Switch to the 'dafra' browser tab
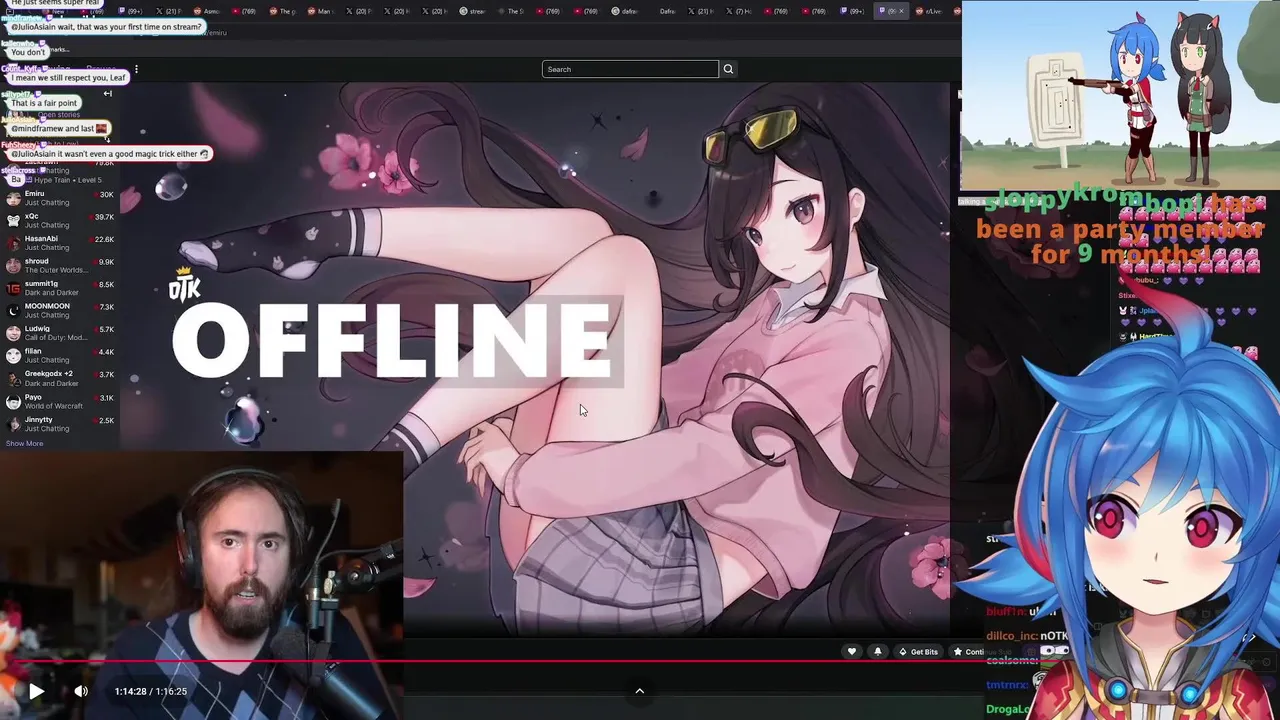The height and width of the screenshot is (720, 1280). (x=625, y=11)
